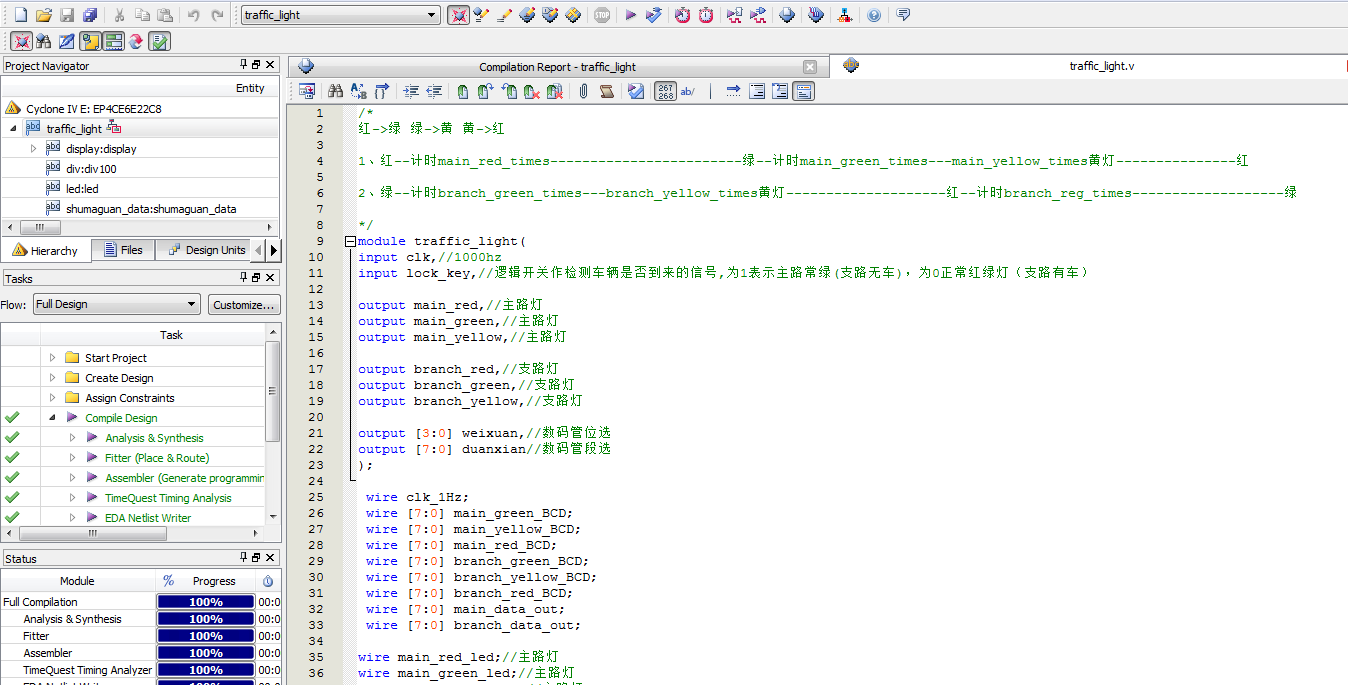
Task: Select the TimeQuest Timing Analysis task
Action: (168, 498)
